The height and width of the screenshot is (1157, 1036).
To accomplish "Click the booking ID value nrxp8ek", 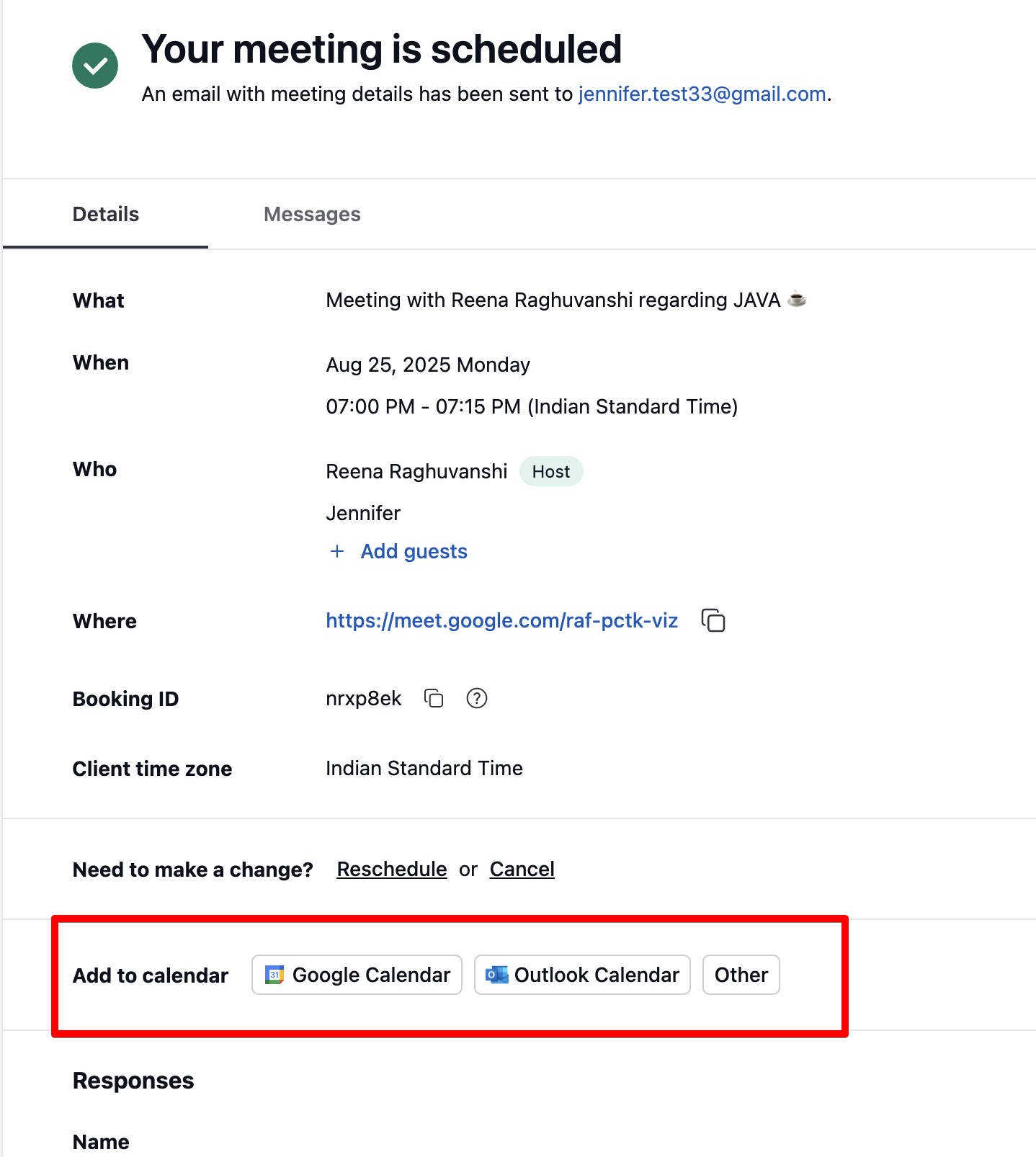I will tap(364, 698).
